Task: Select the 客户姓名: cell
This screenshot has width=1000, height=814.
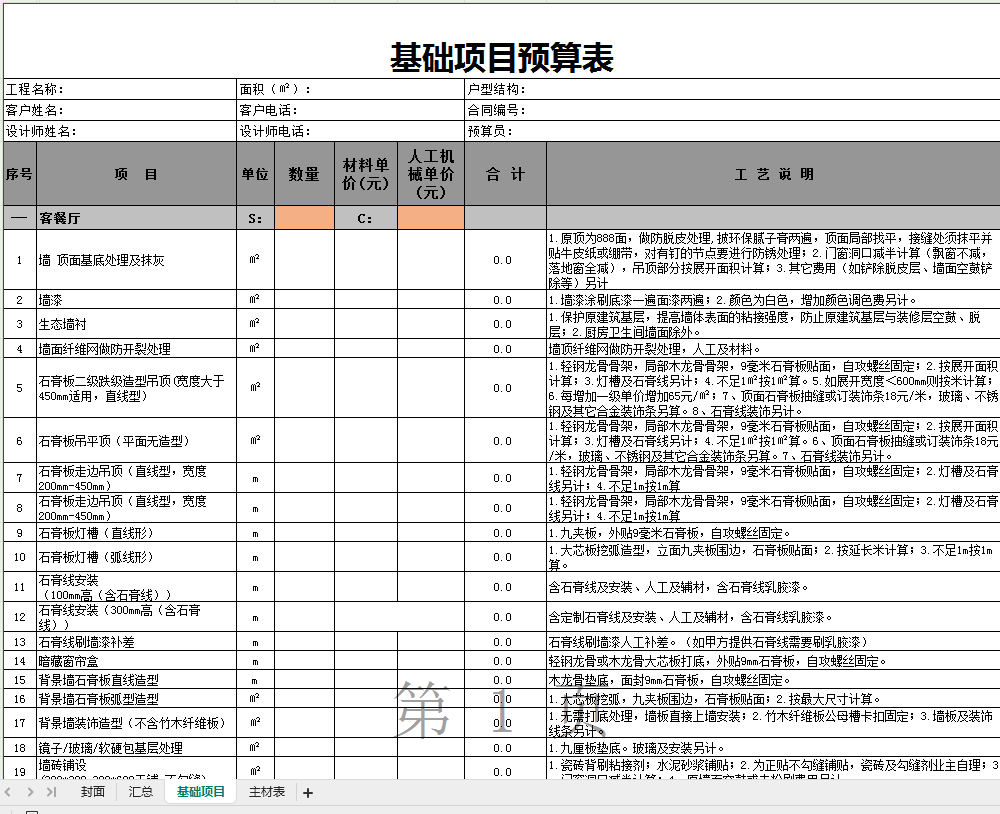Action: pos(120,110)
